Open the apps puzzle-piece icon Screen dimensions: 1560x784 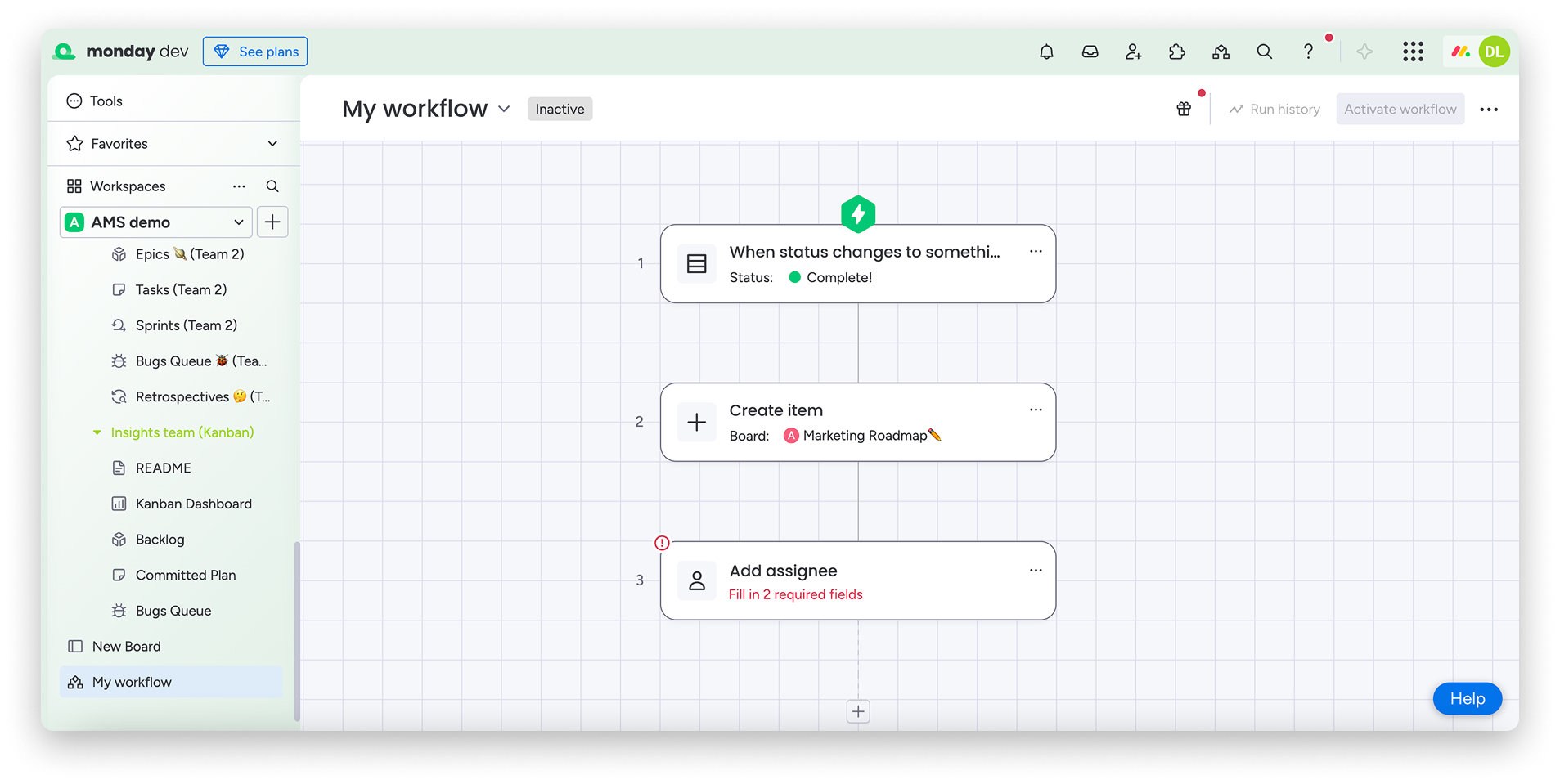pos(1176,52)
